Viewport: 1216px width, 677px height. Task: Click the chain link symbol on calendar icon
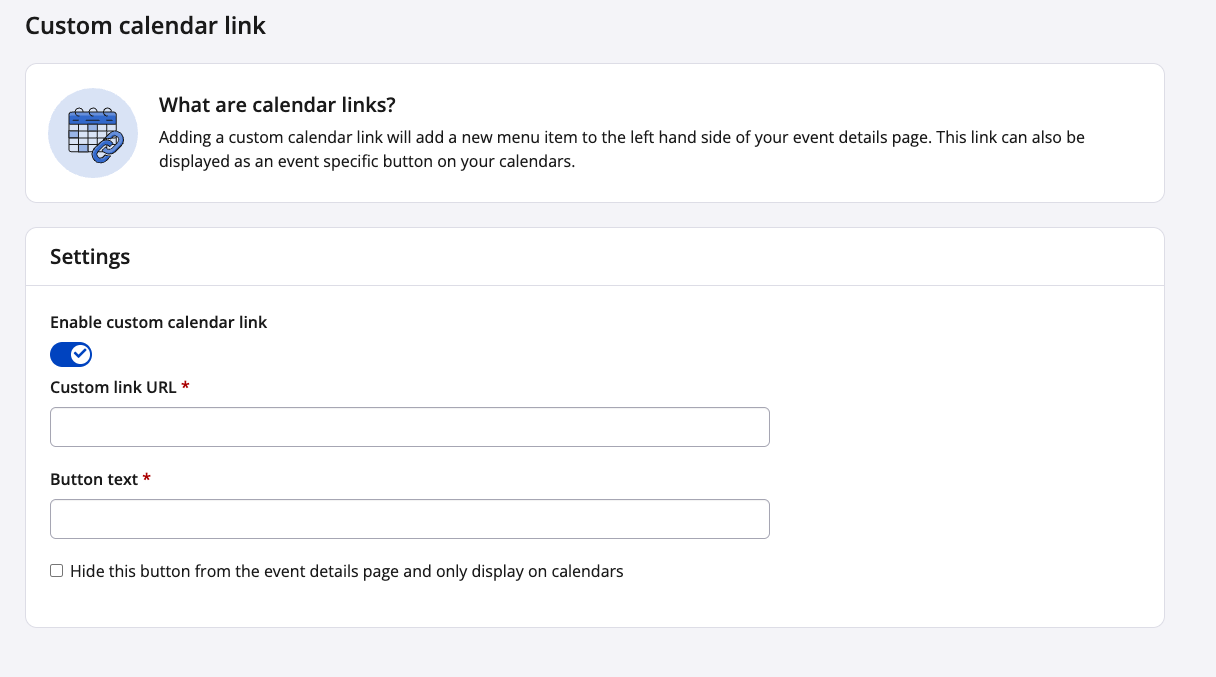106,146
